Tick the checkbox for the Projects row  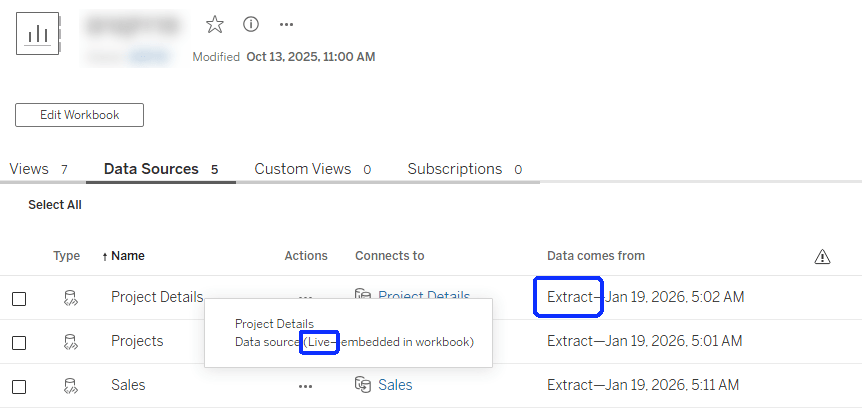pos(19,342)
